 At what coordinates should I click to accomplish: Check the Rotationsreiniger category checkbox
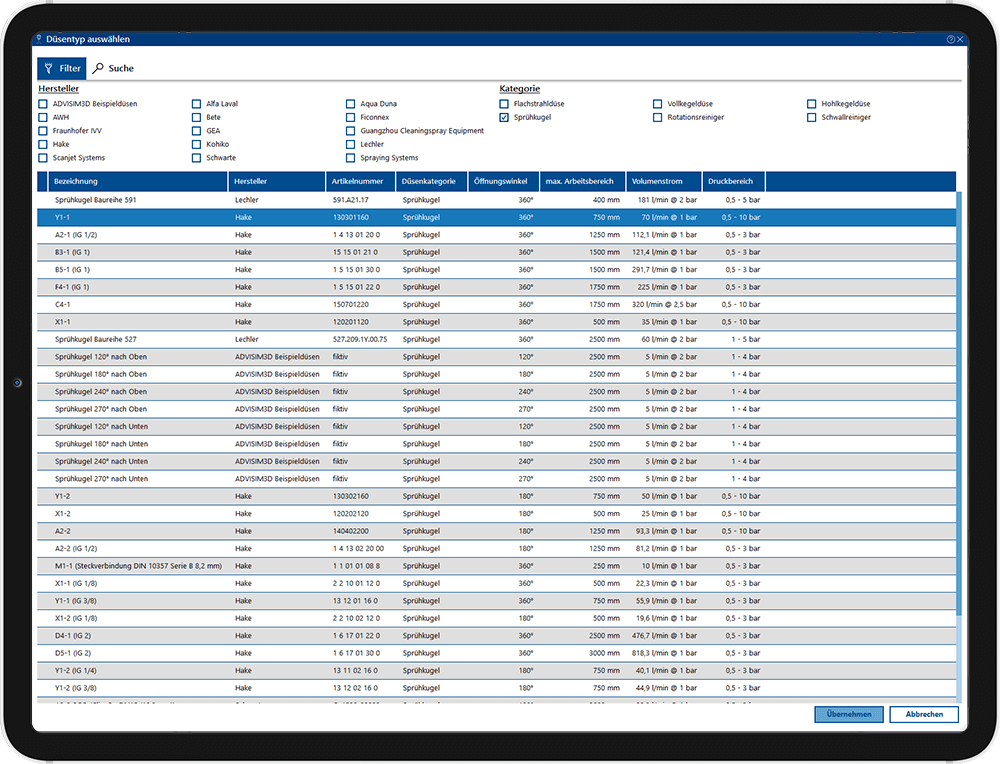[658, 117]
